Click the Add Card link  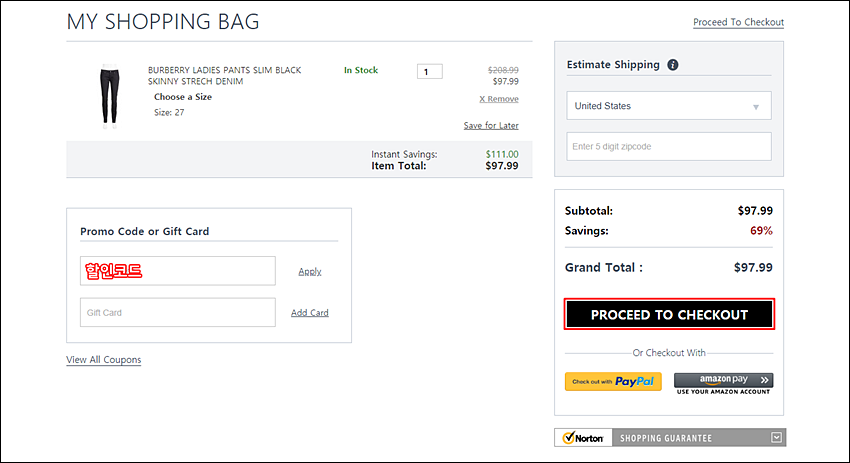coord(310,313)
